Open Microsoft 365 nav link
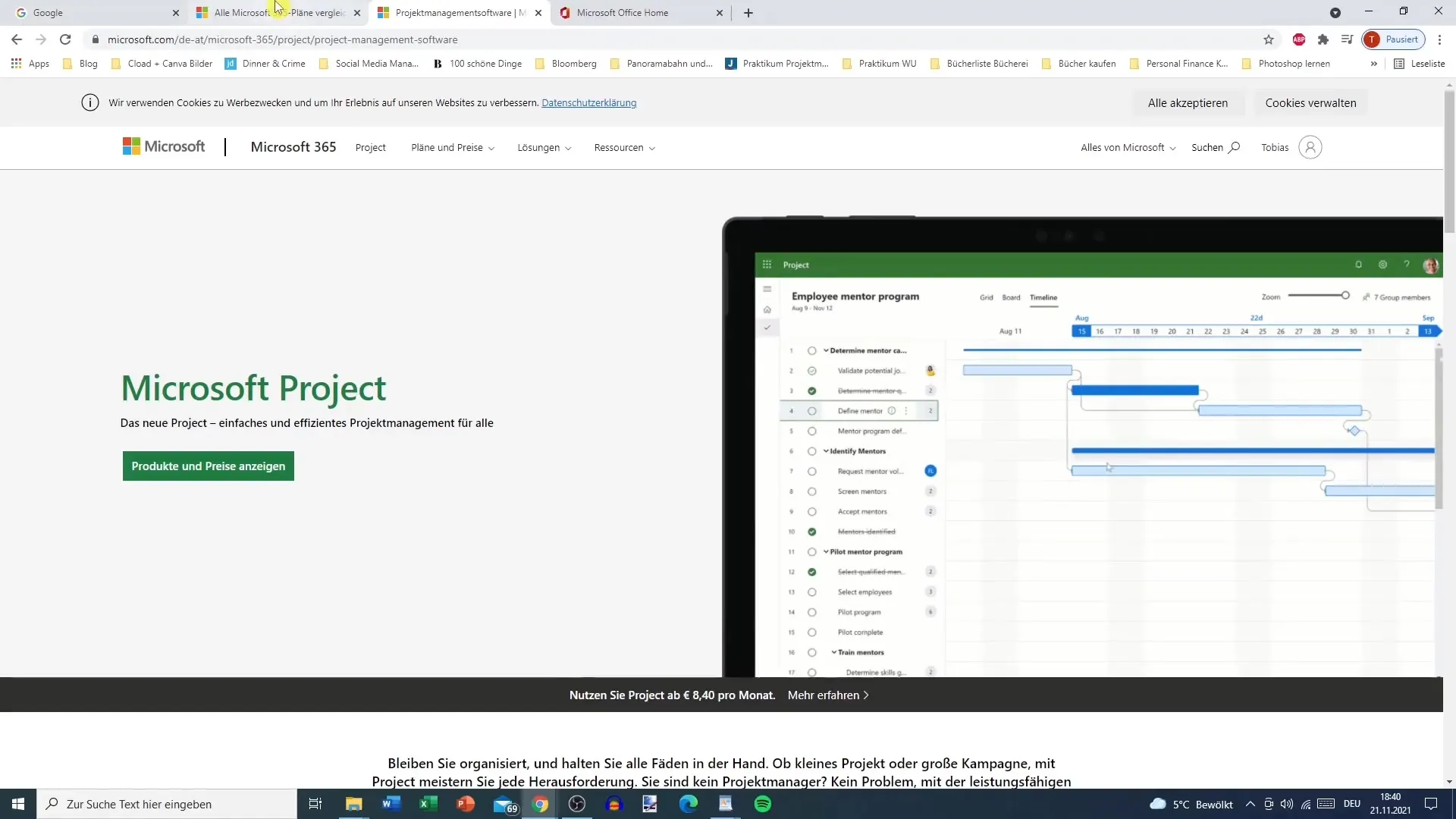1456x819 pixels. (293, 147)
